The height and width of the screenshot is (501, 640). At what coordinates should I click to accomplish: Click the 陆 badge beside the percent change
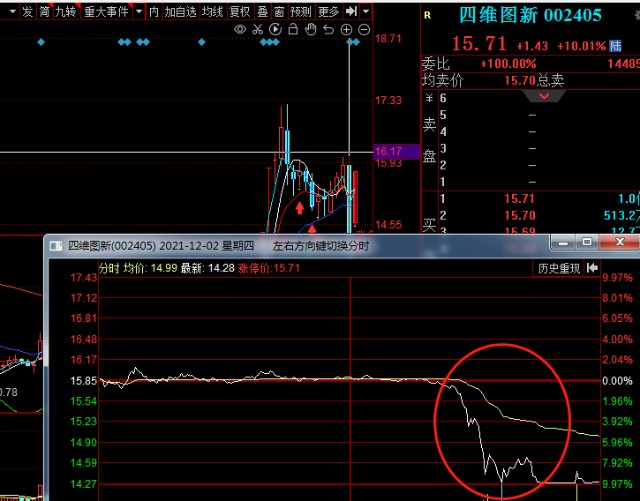tap(616, 45)
